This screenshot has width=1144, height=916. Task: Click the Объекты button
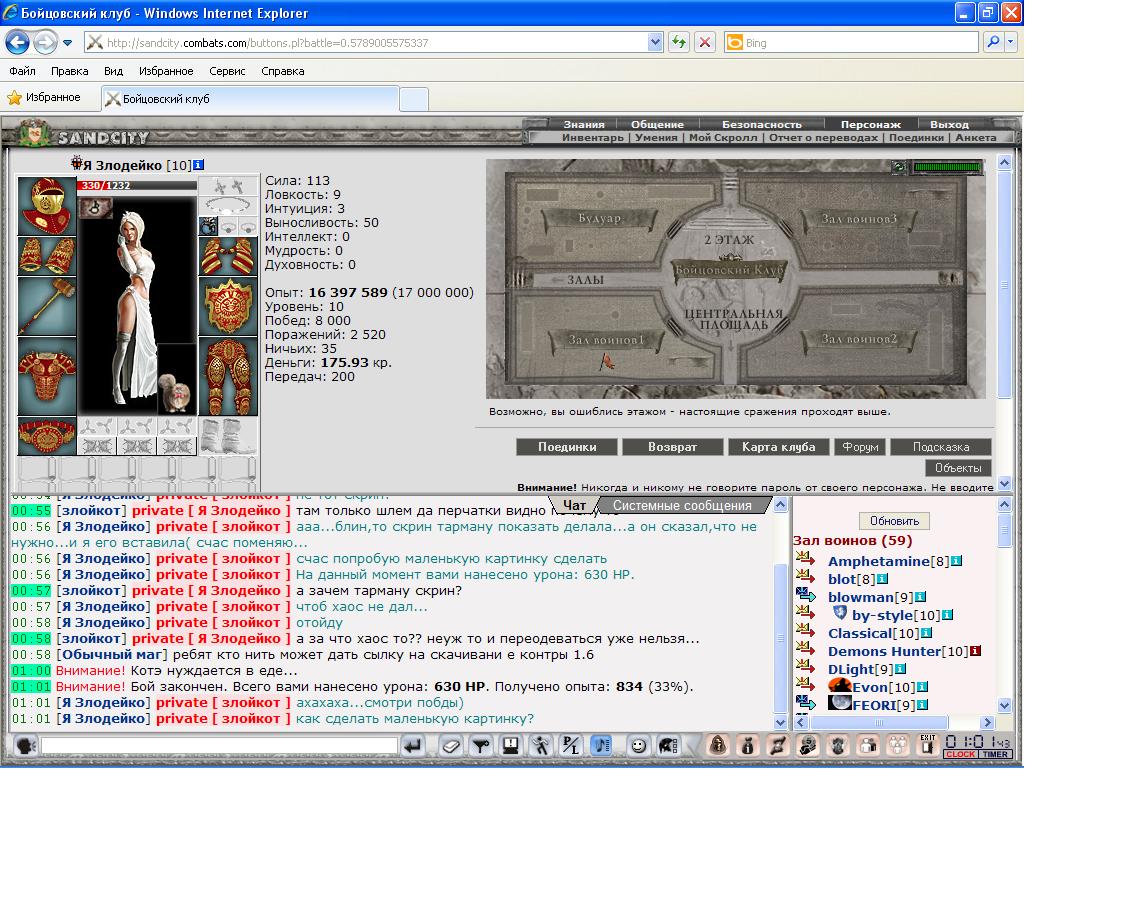958,468
